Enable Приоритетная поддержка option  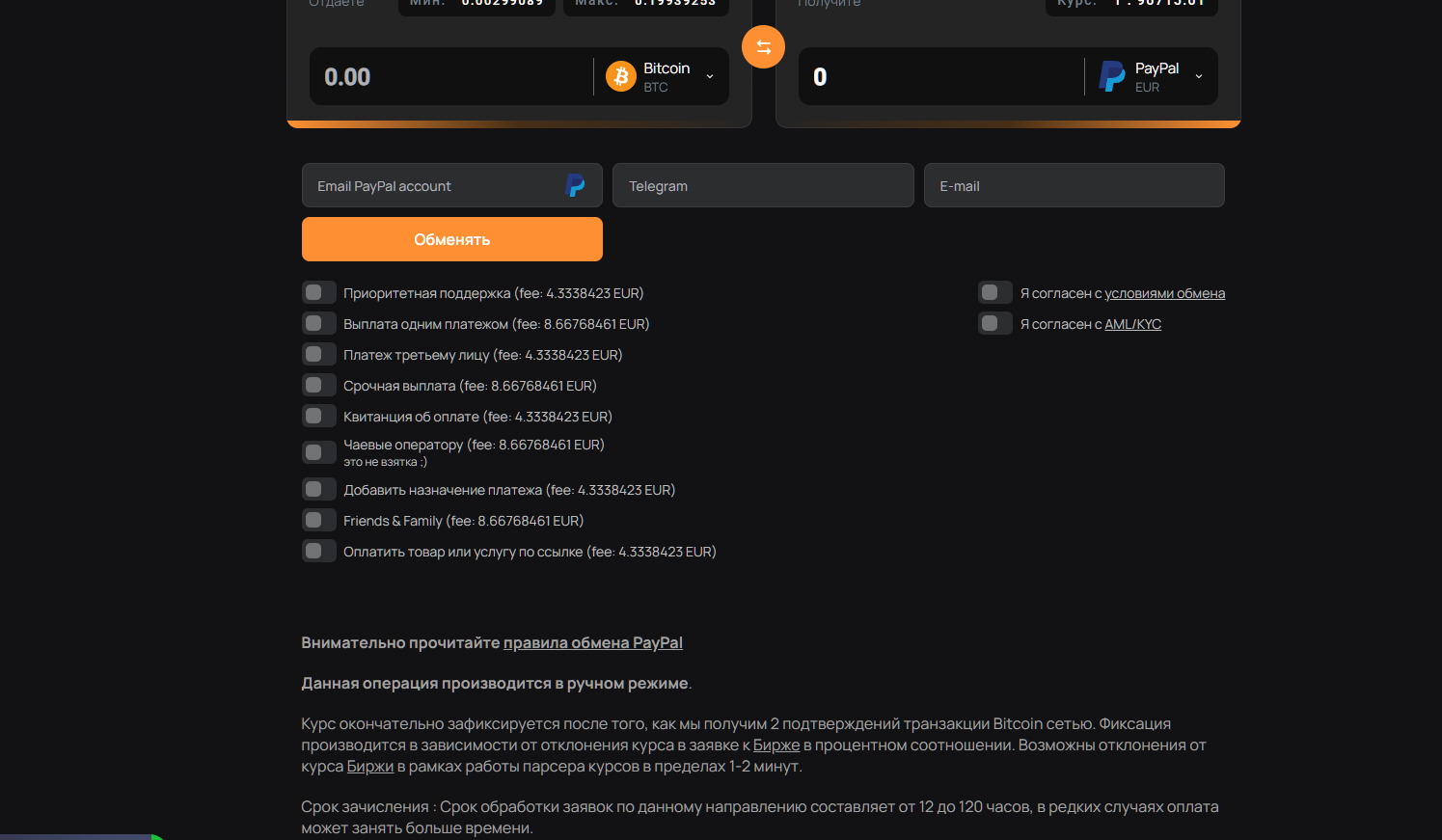coord(318,293)
